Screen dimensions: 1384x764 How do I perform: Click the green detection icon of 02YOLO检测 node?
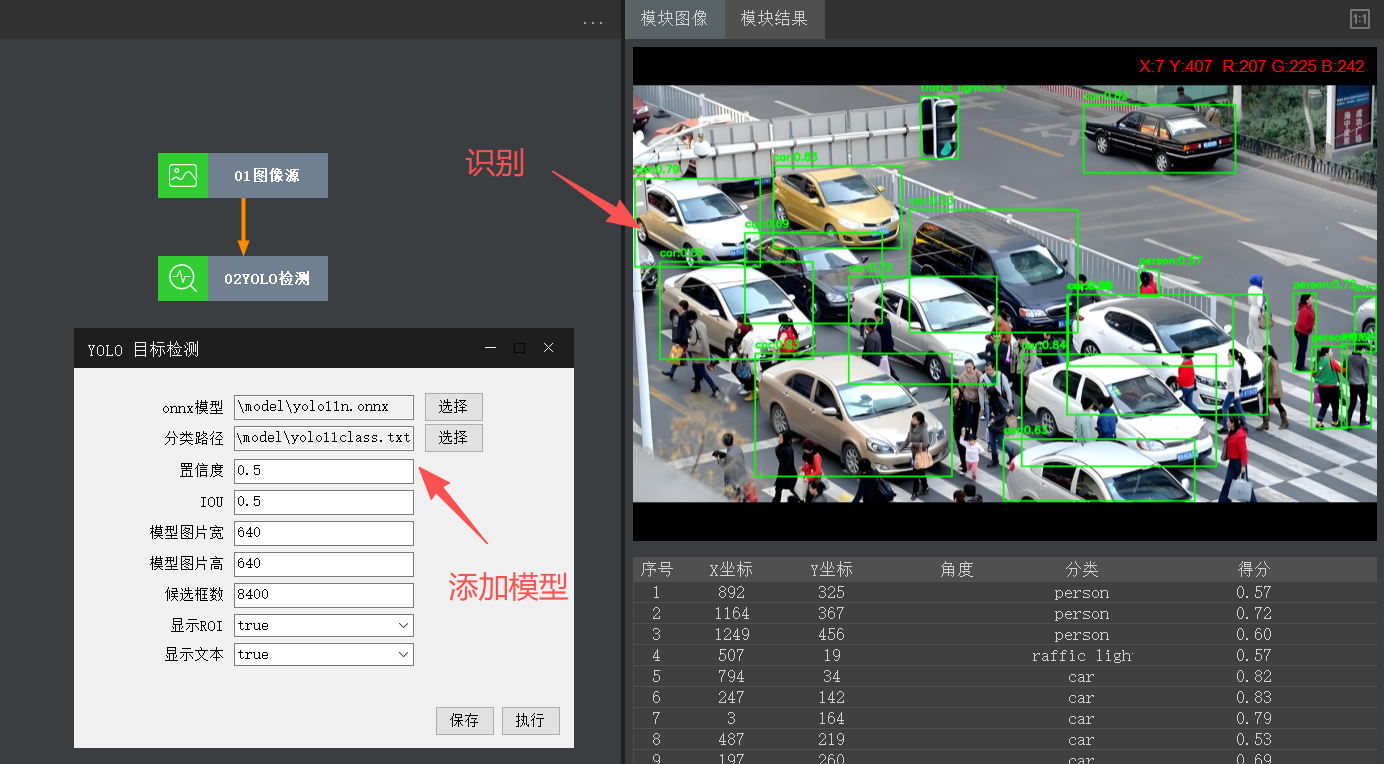(183, 278)
